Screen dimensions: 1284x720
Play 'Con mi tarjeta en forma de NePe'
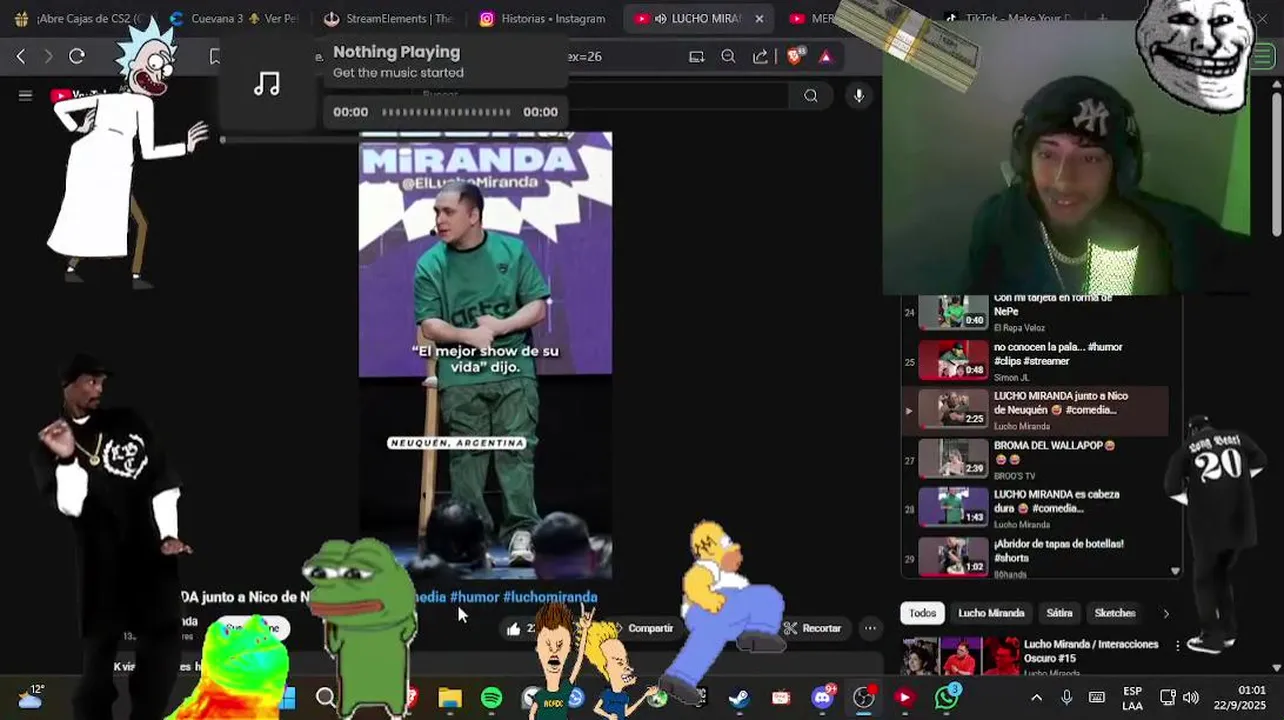(1035, 312)
